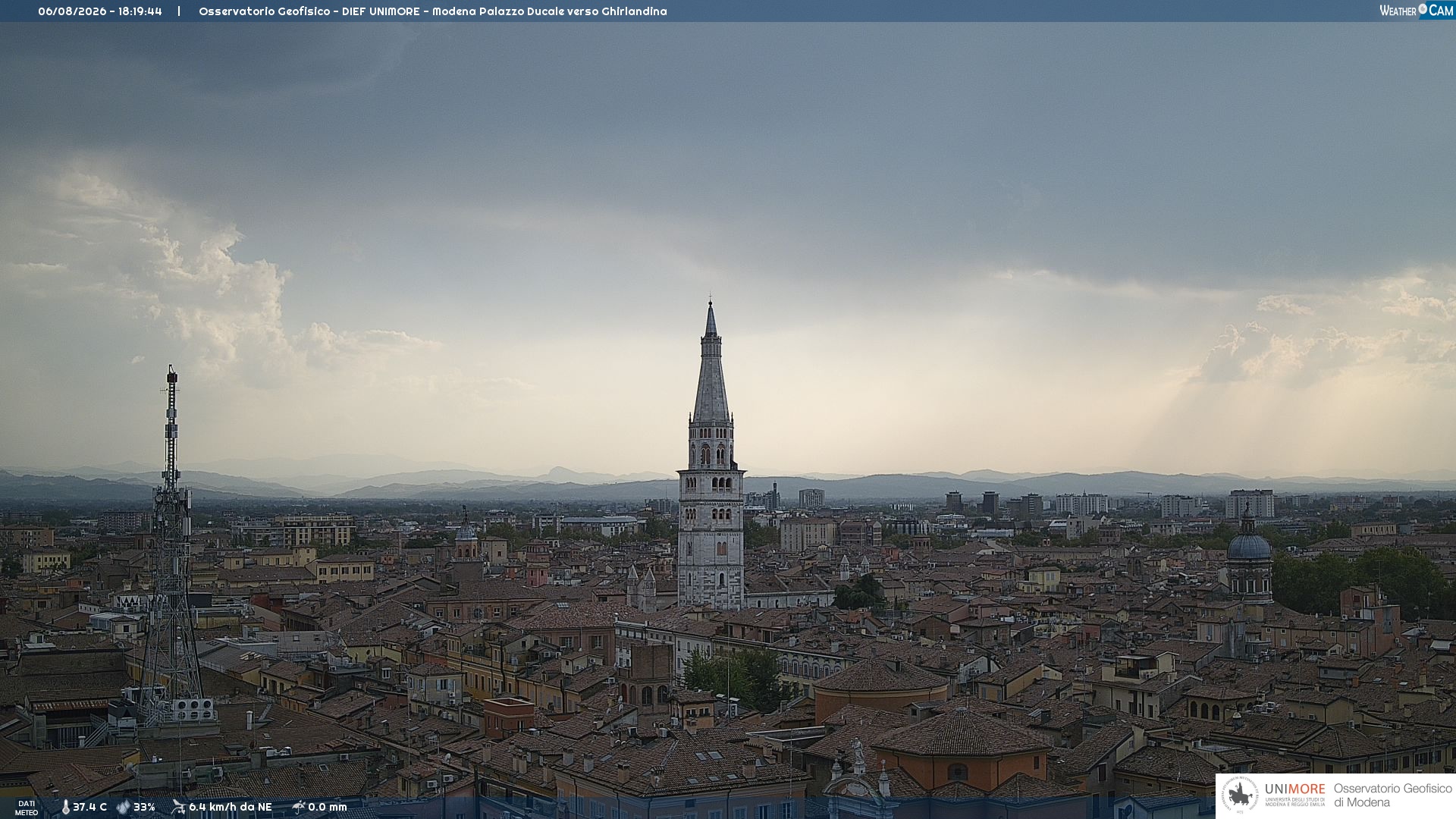
Task: Click the rainfall precipitation icon
Action: [x=299, y=807]
